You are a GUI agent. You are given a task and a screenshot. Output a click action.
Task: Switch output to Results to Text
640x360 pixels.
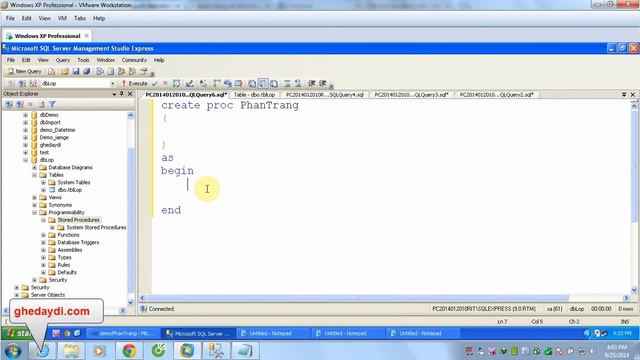coord(252,83)
